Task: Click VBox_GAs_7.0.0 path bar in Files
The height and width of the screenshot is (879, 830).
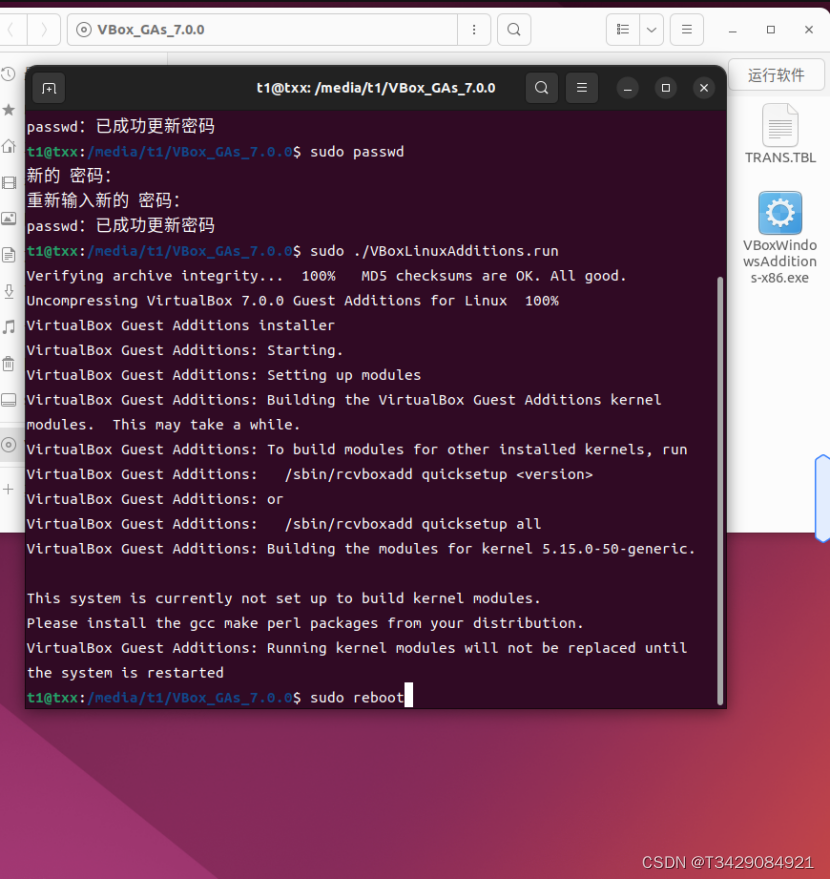Action: 262,30
